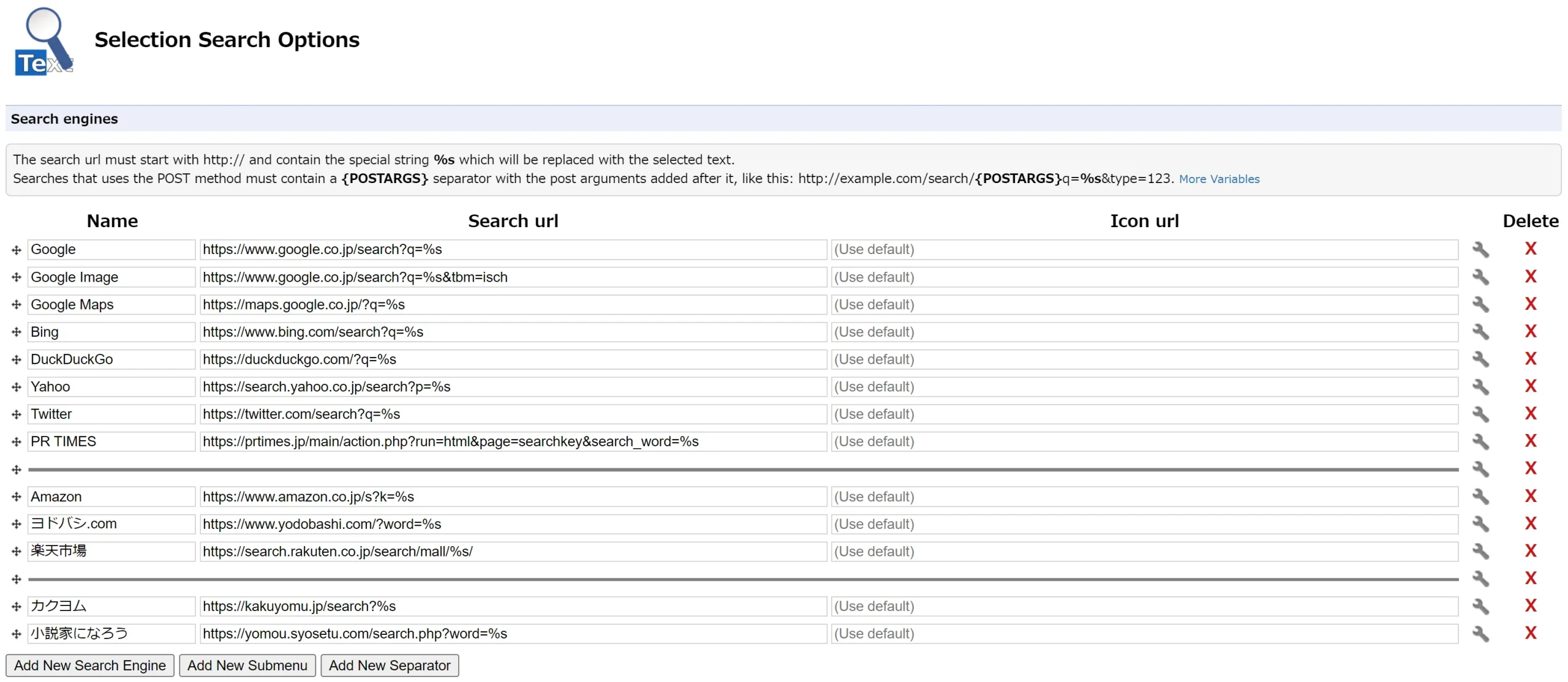The height and width of the screenshot is (682, 1568).
Task: Click Add New Search Engine button
Action: 90,665
